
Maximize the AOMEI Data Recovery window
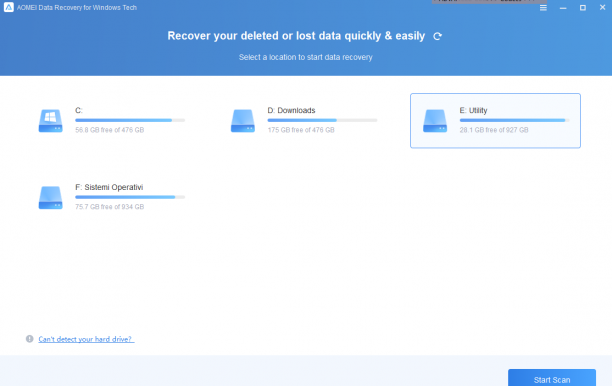583,8
